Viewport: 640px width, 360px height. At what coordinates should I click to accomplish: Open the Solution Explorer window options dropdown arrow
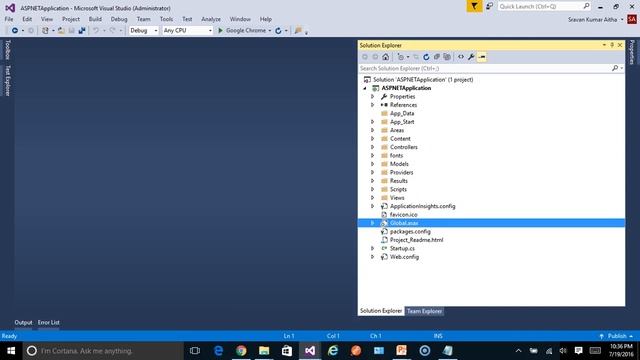pyautogui.click(x=604, y=45)
